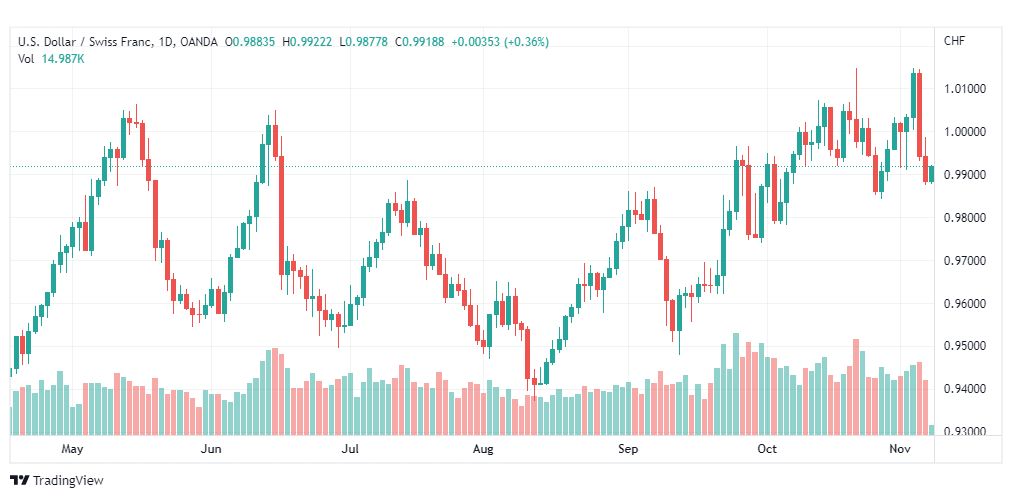This screenshot has width=1012, height=498.
Task: Select the Jun marker on the time axis
Action: click(x=211, y=449)
